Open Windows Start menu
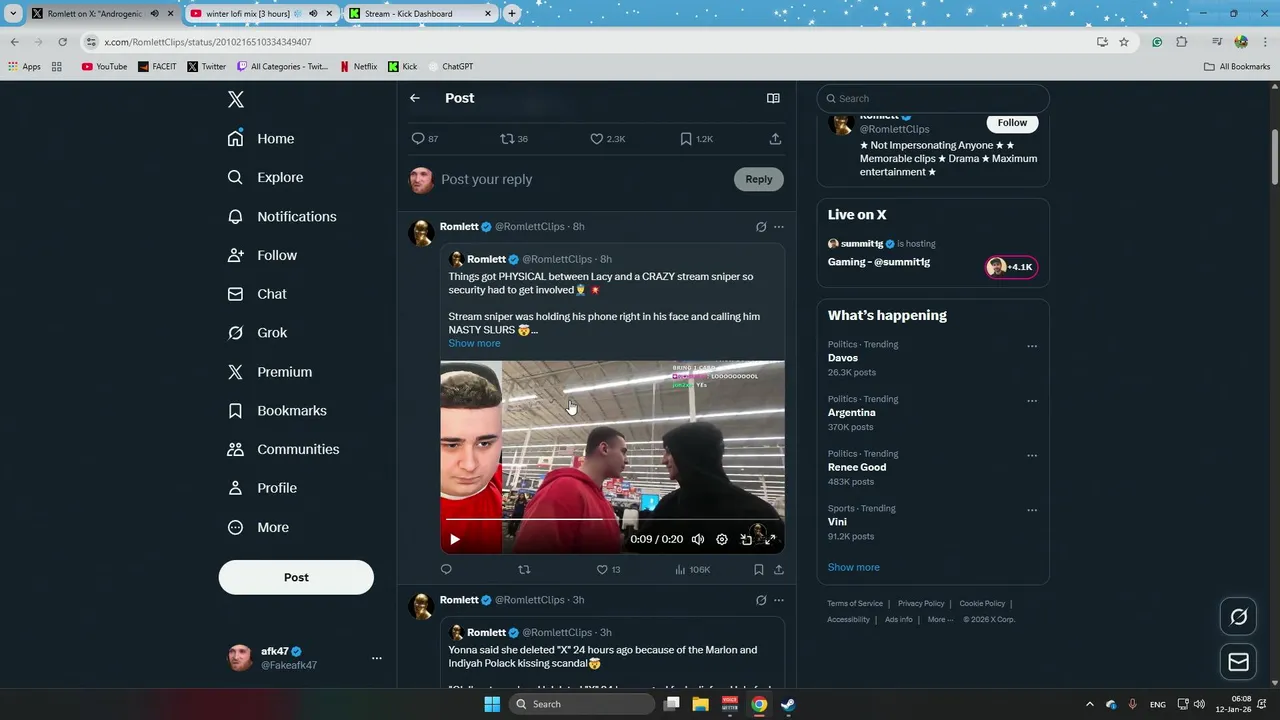The image size is (1280, 720). [x=492, y=704]
